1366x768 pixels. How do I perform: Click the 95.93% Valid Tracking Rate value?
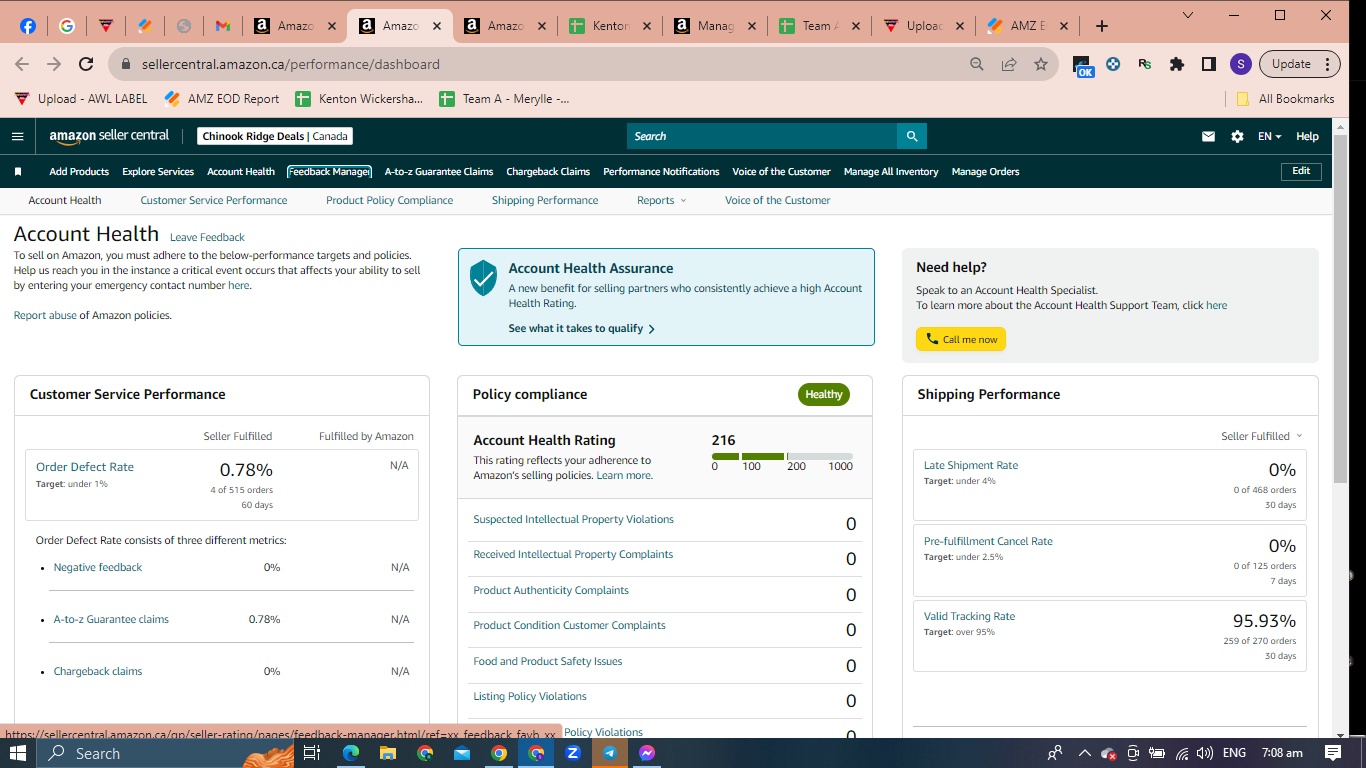[x=1264, y=621]
